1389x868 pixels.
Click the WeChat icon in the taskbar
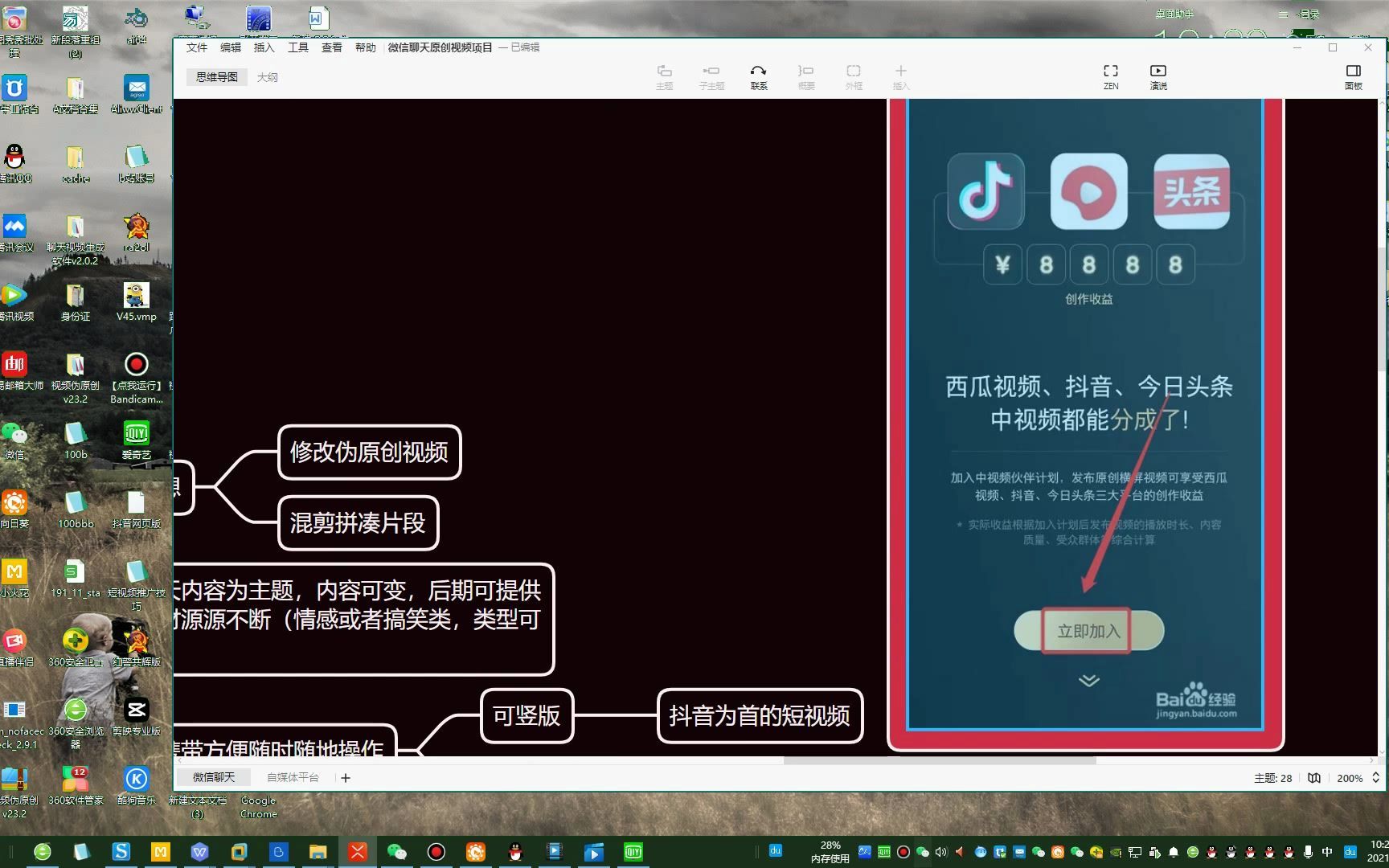point(397,852)
